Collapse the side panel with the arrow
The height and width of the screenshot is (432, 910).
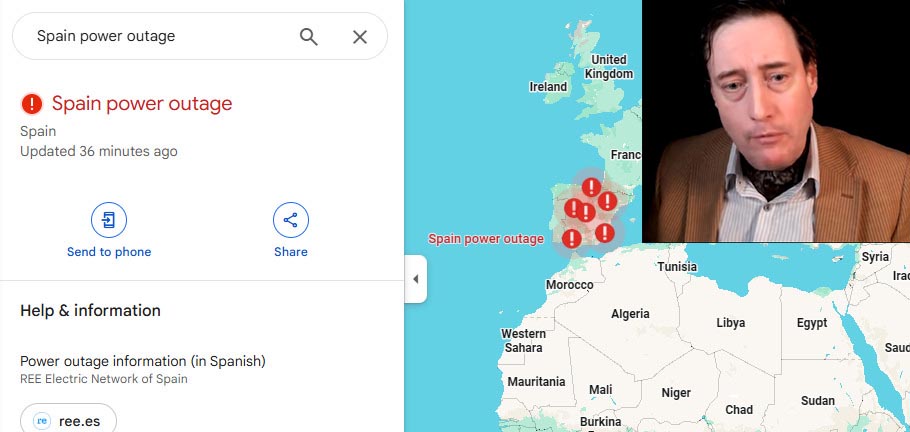pos(416,279)
